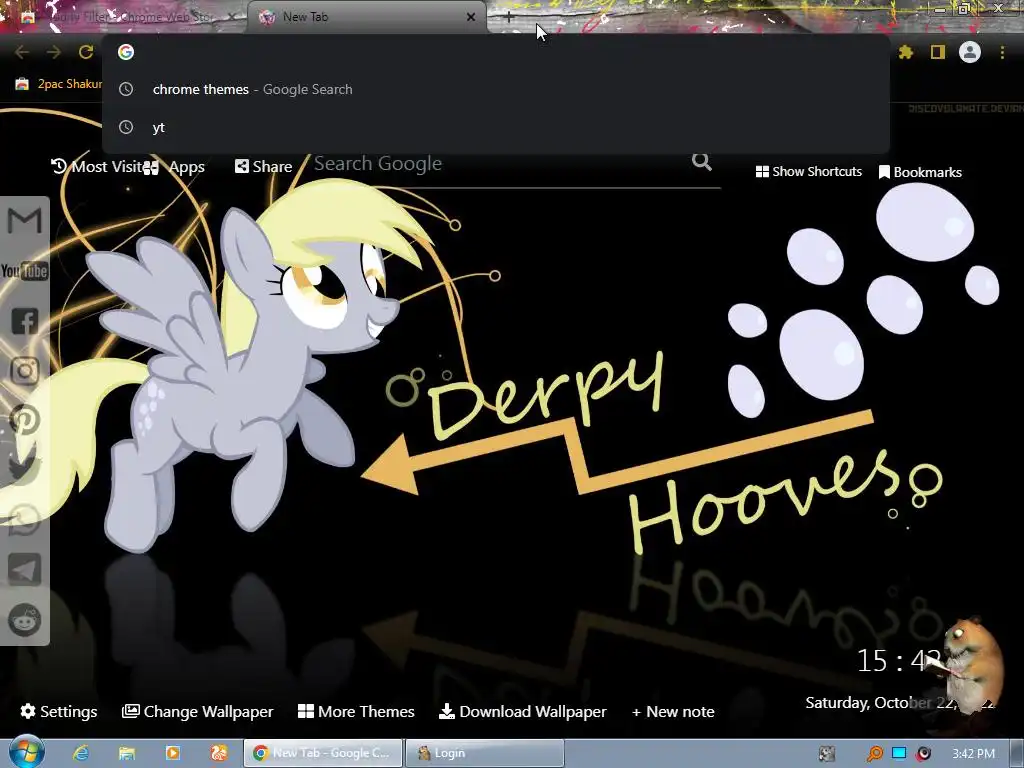Close the Chrome Web Store tab

point(232,17)
